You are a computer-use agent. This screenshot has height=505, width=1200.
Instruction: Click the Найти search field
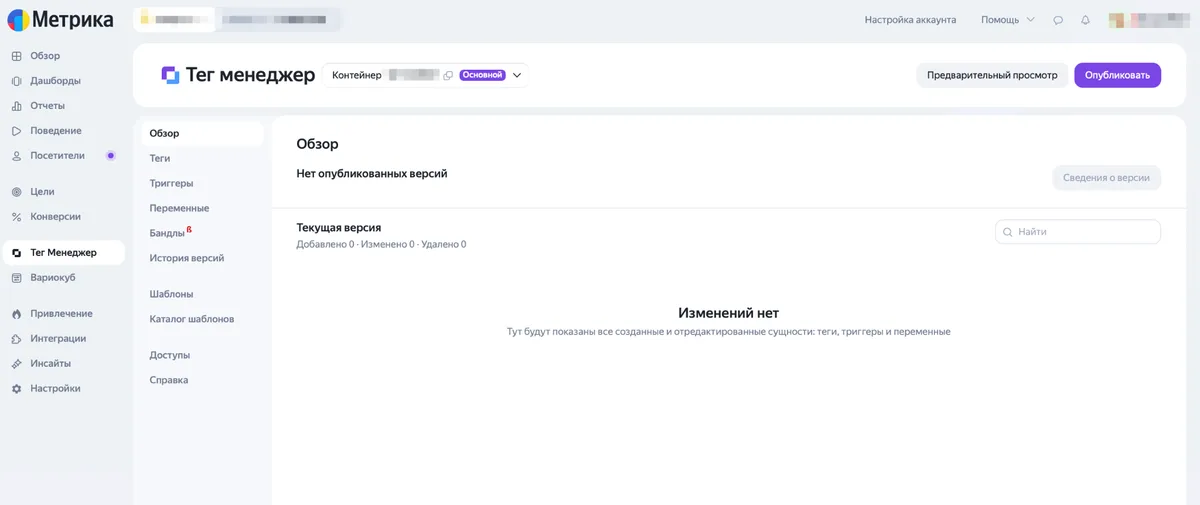[x=1078, y=232]
